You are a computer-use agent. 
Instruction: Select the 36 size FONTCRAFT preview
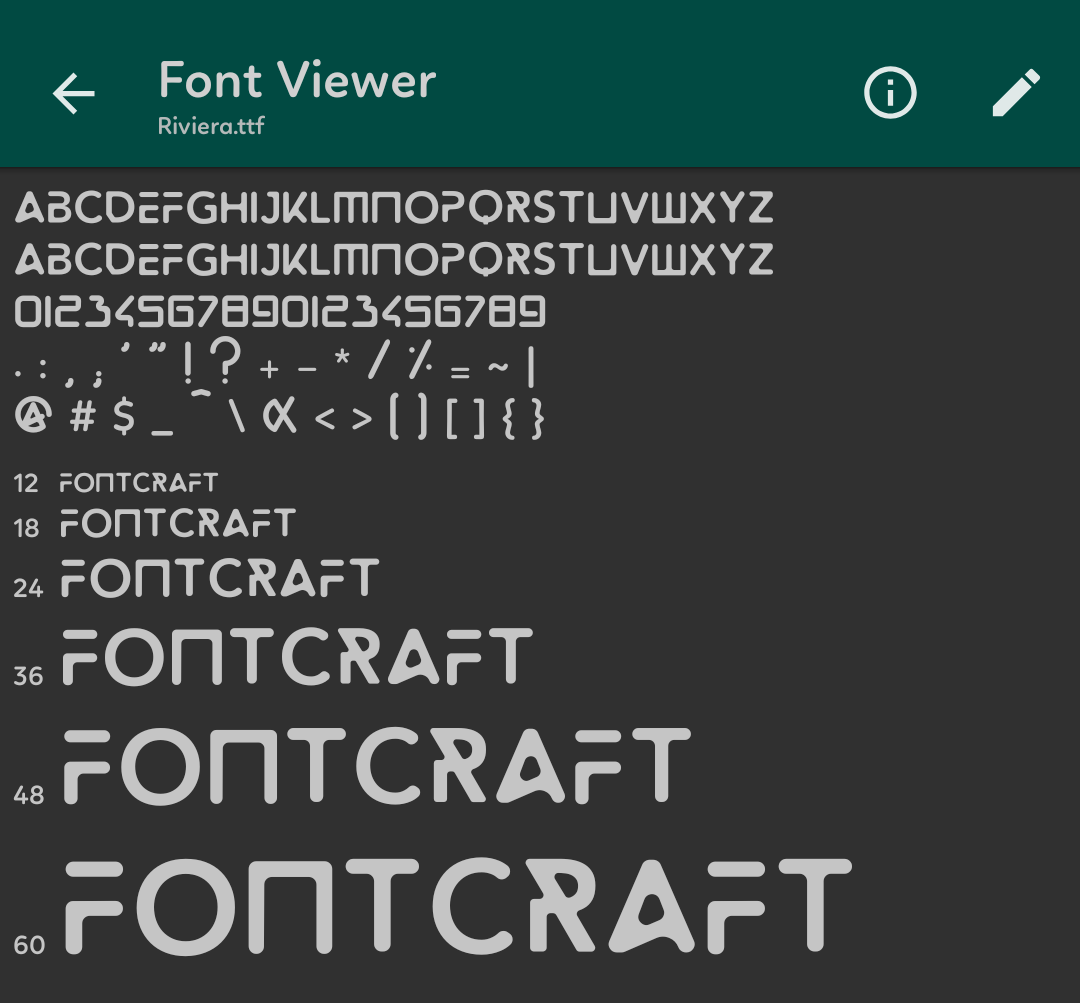[x=298, y=656]
